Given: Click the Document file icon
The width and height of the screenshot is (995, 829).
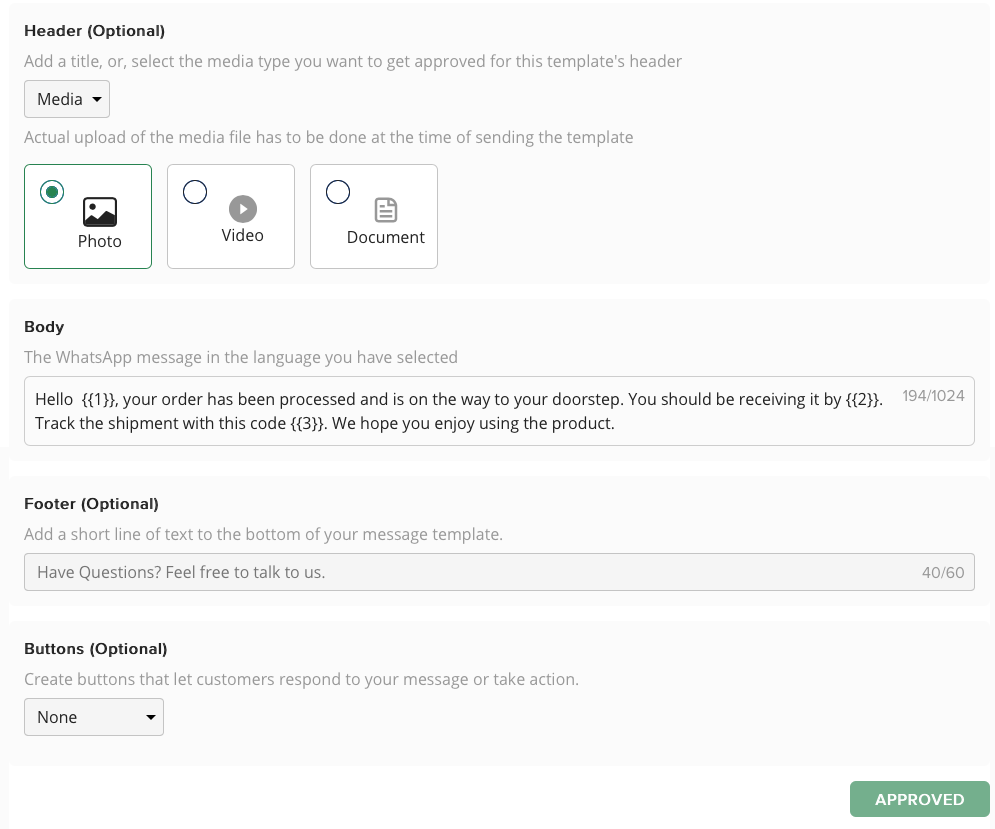Looking at the screenshot, I should [385, 210].
